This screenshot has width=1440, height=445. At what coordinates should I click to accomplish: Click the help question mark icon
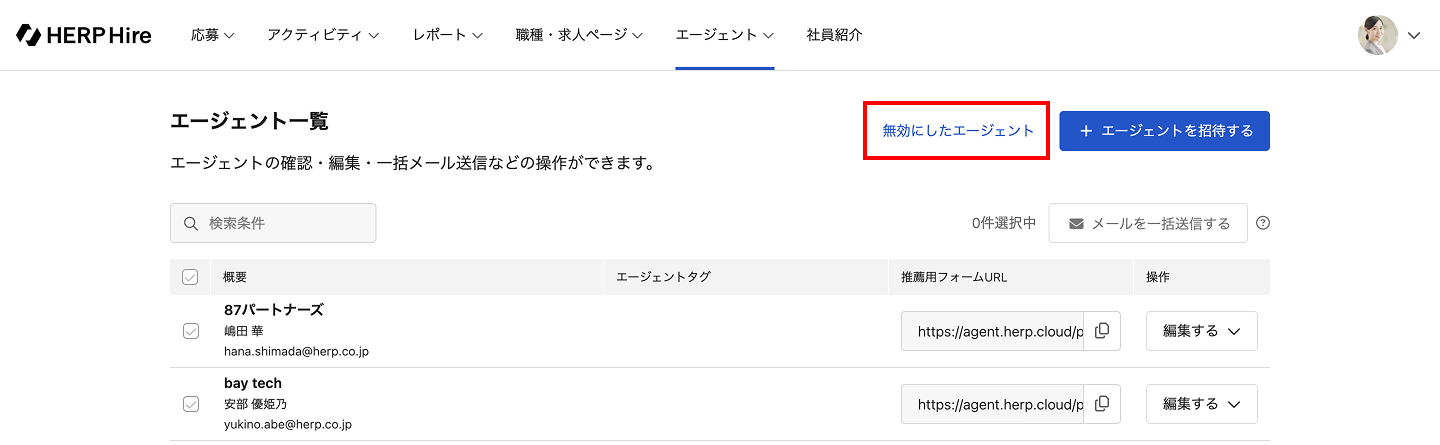pos(1263,223)
